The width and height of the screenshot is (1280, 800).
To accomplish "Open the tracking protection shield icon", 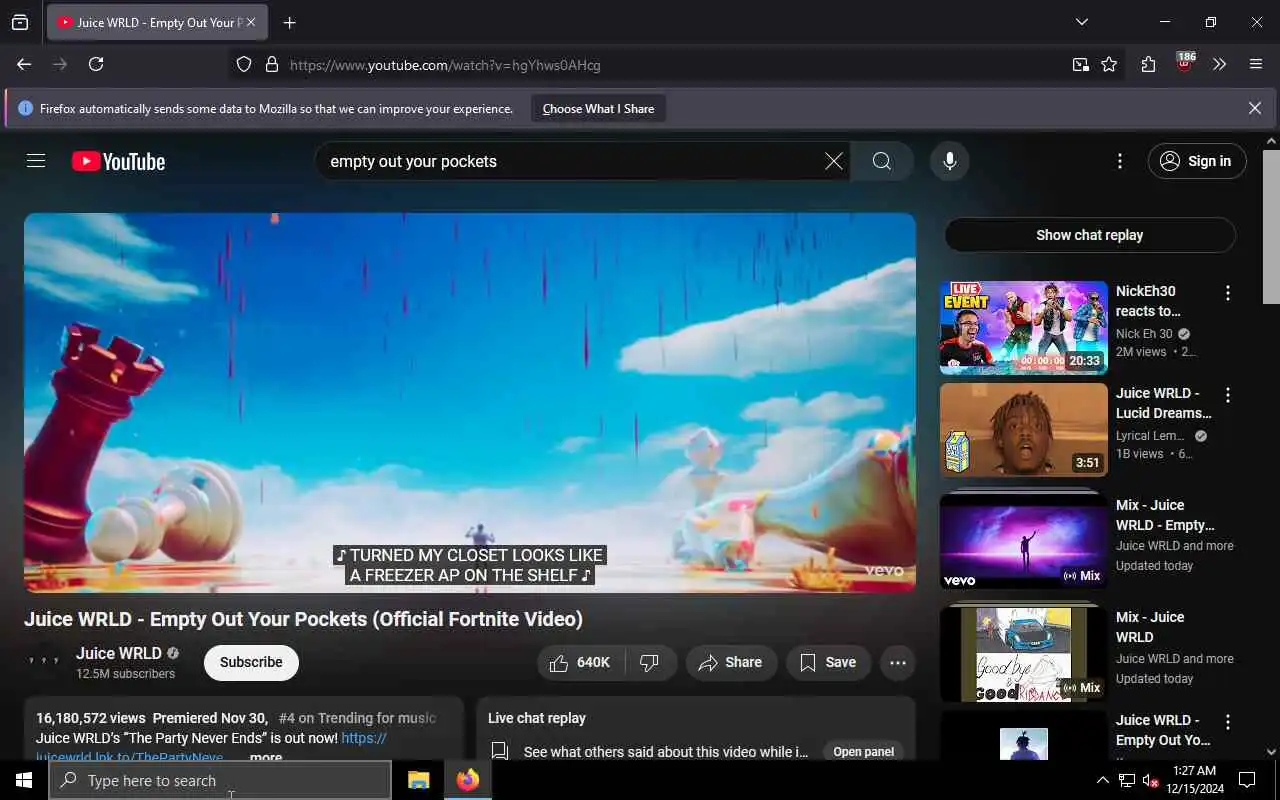I will [x=244, y=64].
